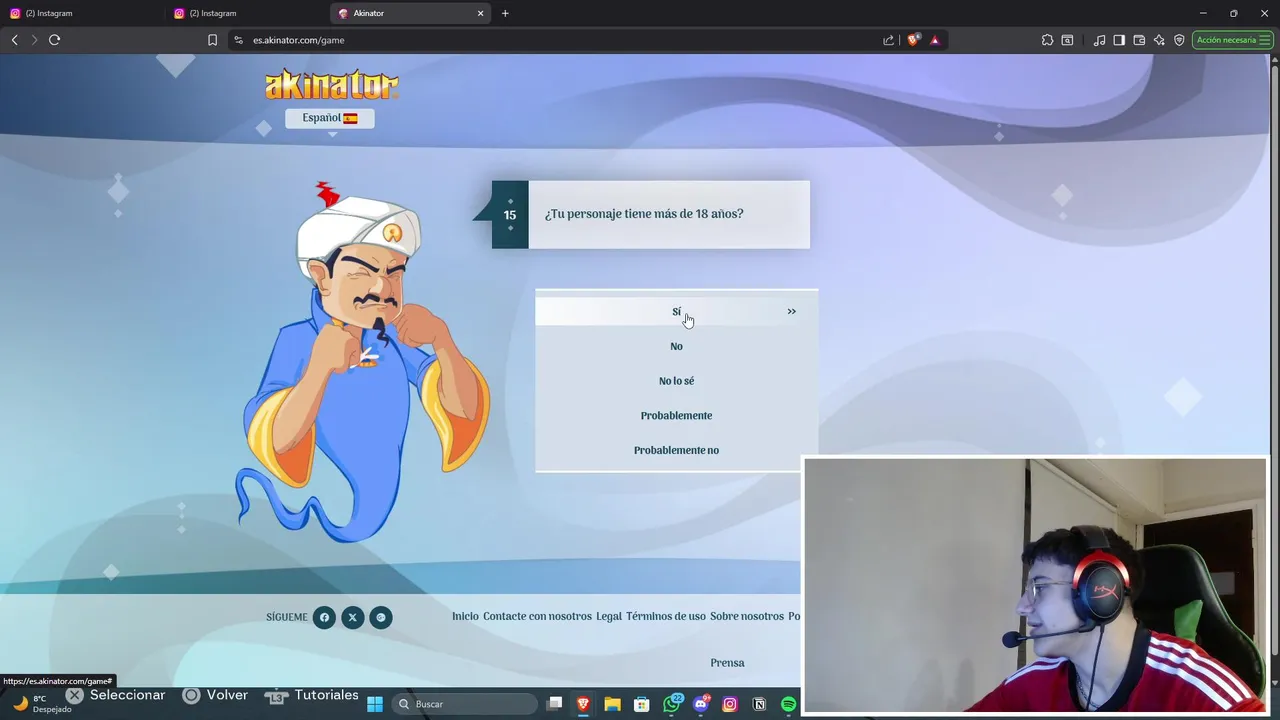Click the "Acción necesaria" menu button
Viewport: 1280px width, 720px height.
point(1233,40)
